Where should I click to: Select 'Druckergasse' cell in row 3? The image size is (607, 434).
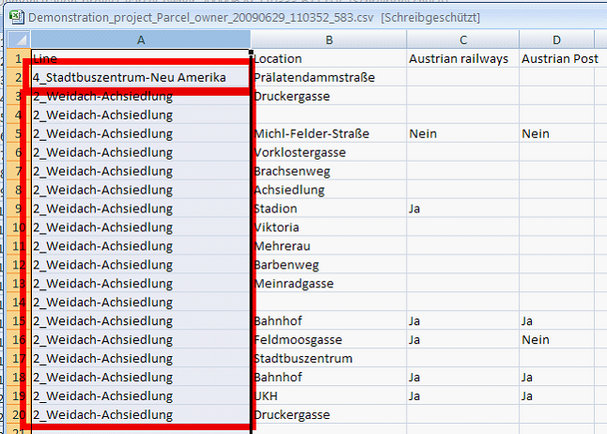click(329, 96)
